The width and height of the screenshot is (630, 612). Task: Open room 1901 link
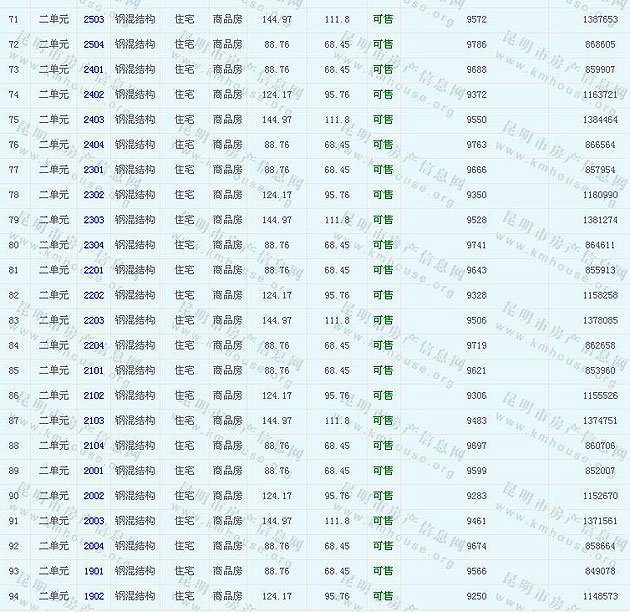click(x=93, y=571)
